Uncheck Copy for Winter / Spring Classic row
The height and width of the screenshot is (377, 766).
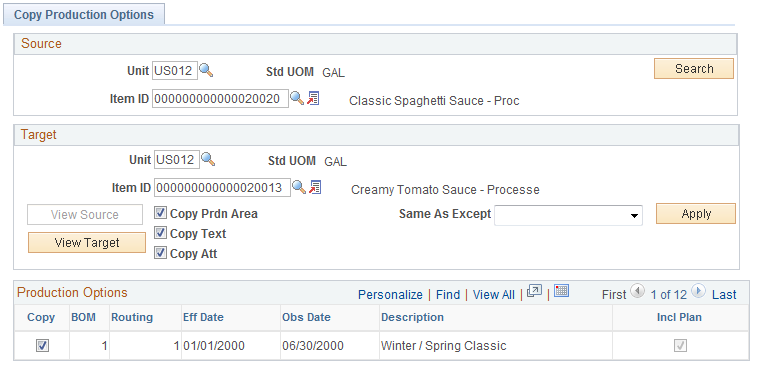point(43,346)
